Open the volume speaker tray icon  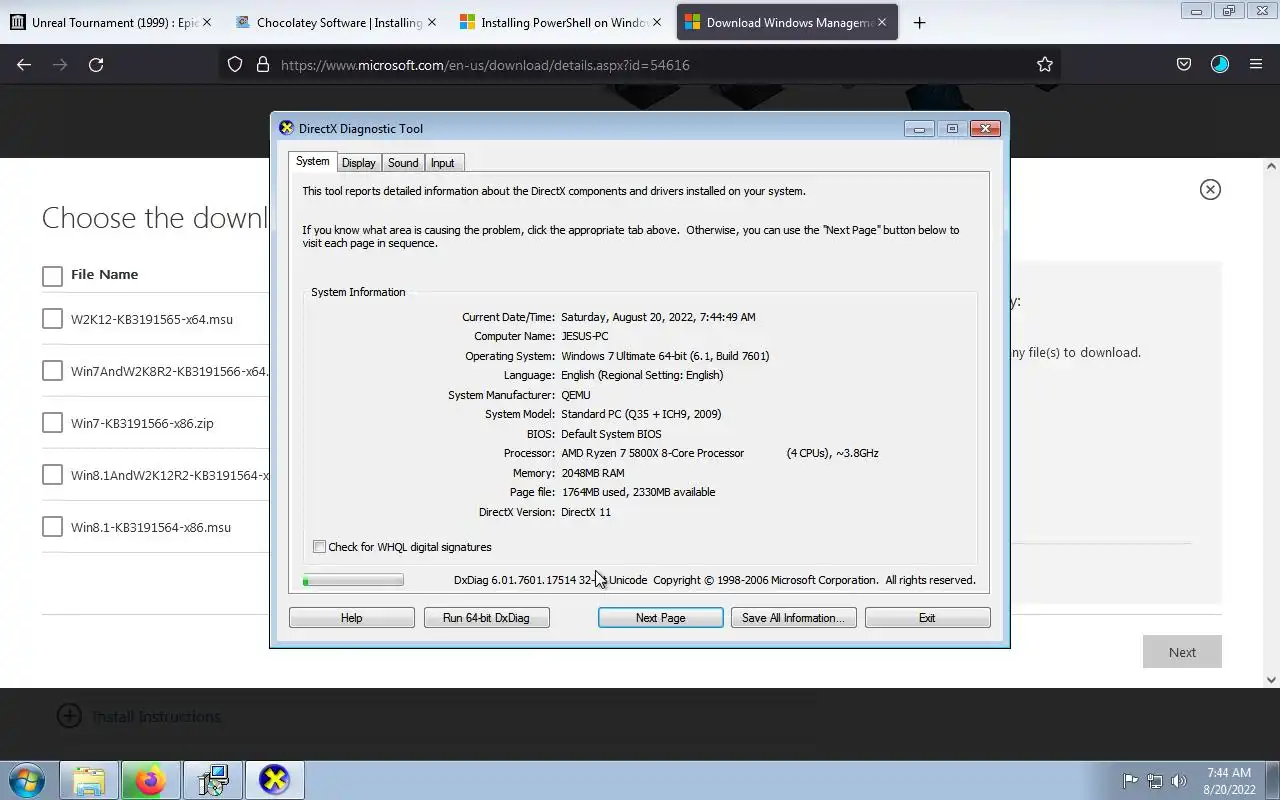1179,781
